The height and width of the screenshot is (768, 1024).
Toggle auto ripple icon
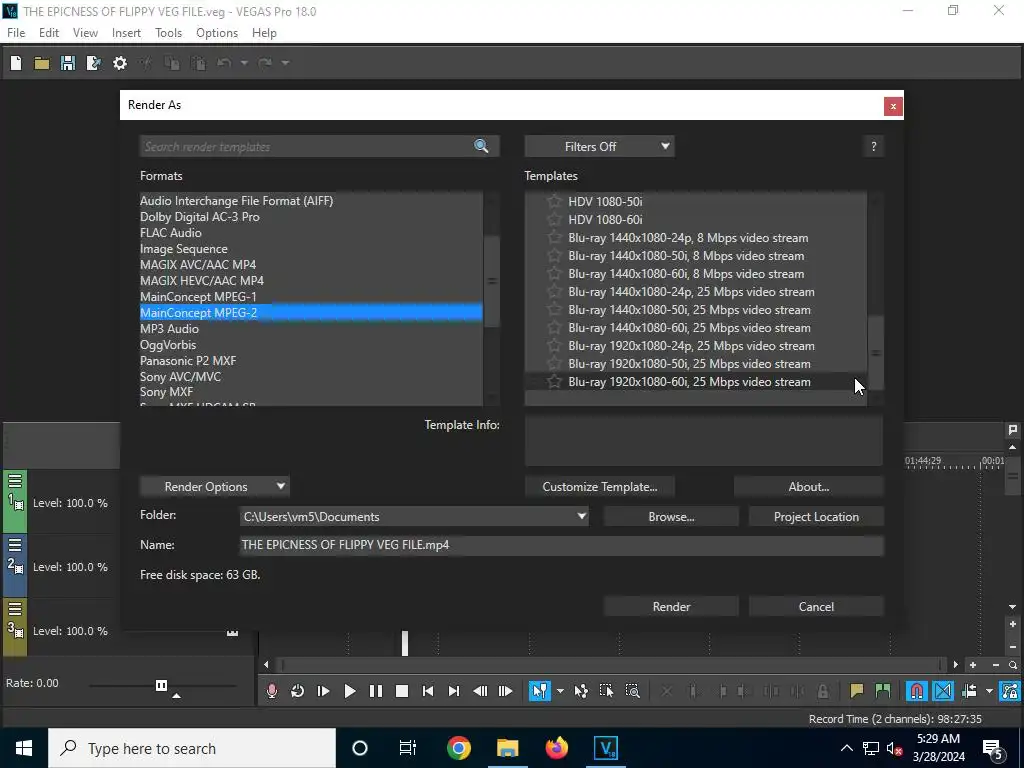point(970,691)
